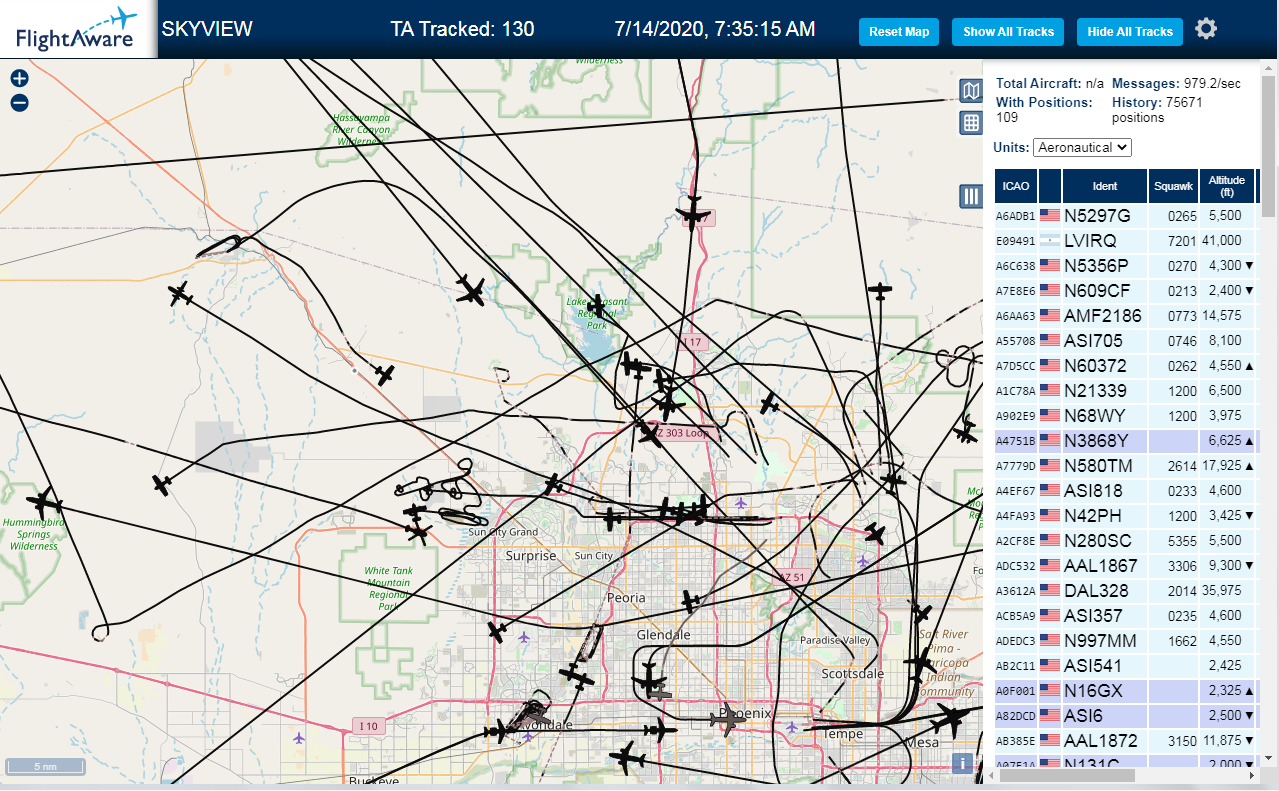This screenshot has width=1279, height=791.
Task: Select the LVIRQ aircraft row
Action: tap(1127, 240)
